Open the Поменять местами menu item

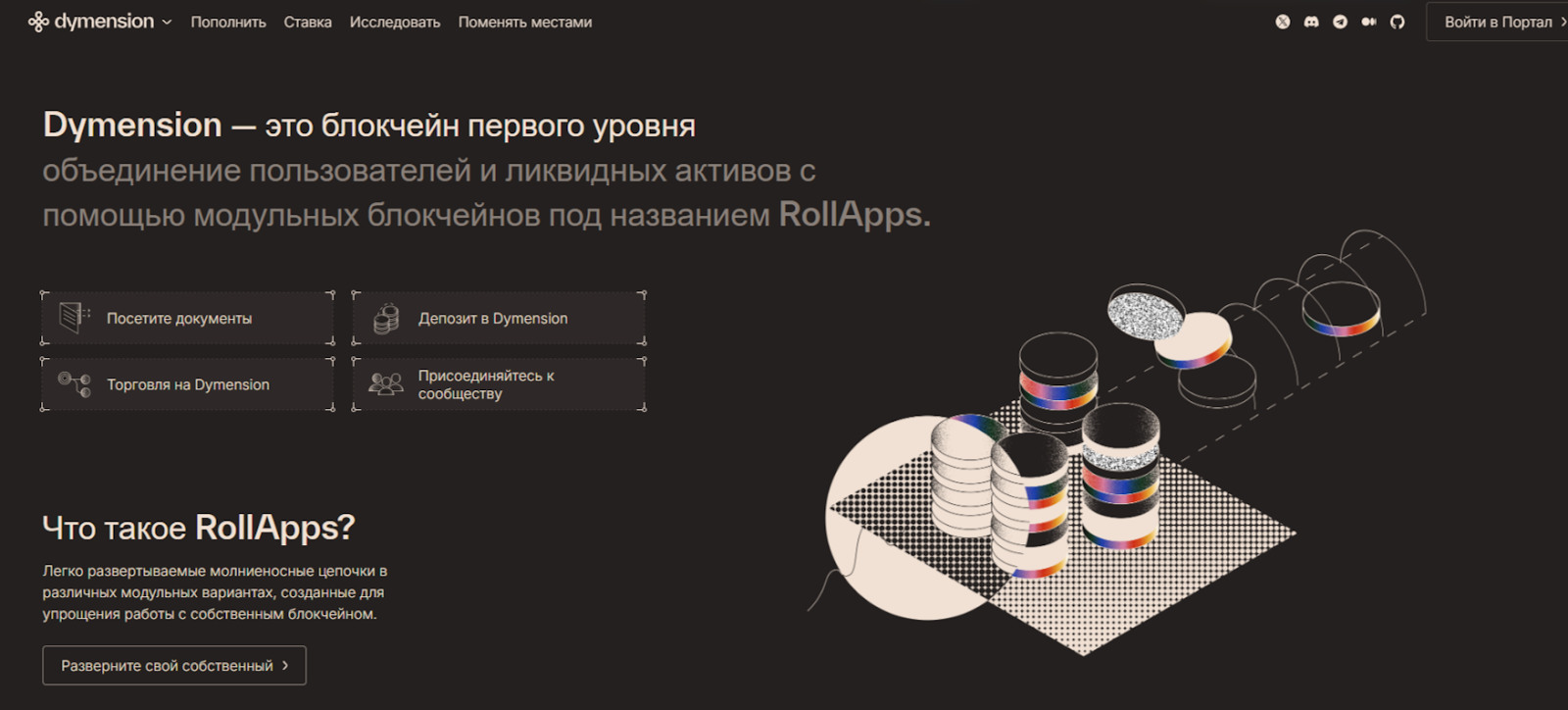pos(525,22)
